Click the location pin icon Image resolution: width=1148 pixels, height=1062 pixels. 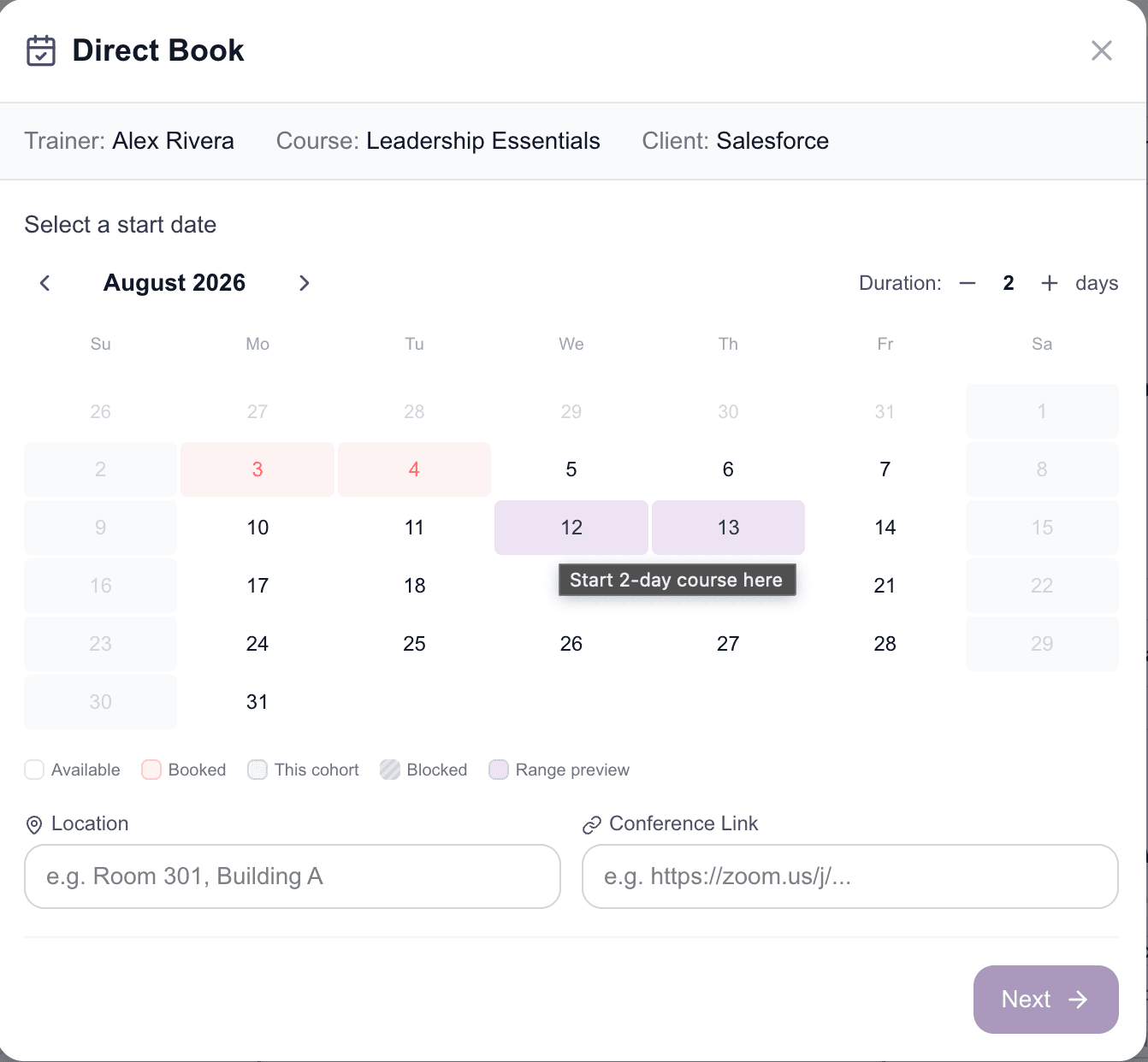point(34,824)
